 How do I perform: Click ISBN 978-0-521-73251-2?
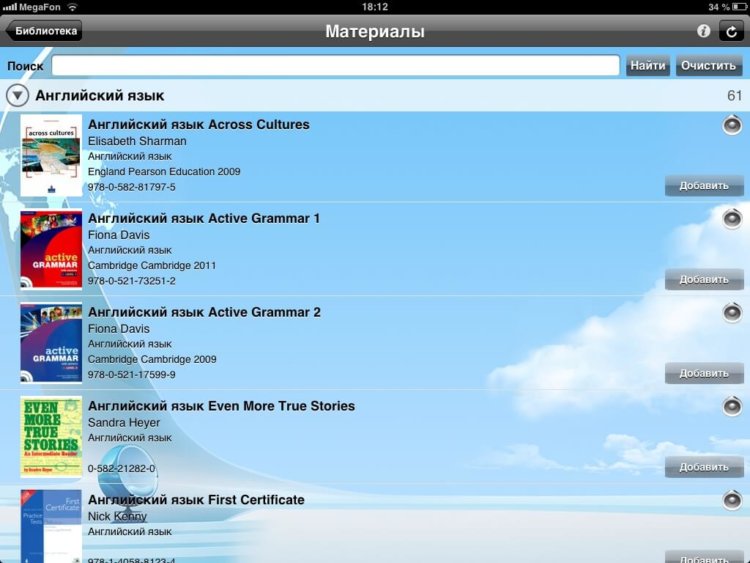point(132,280)
